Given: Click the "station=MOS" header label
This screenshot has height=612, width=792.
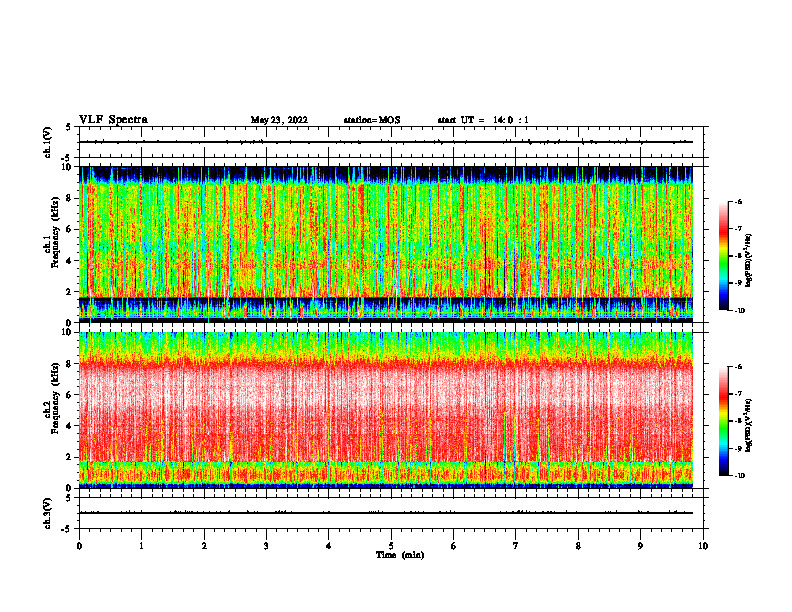Looking at the screenshot, I should tap(372, 120).
